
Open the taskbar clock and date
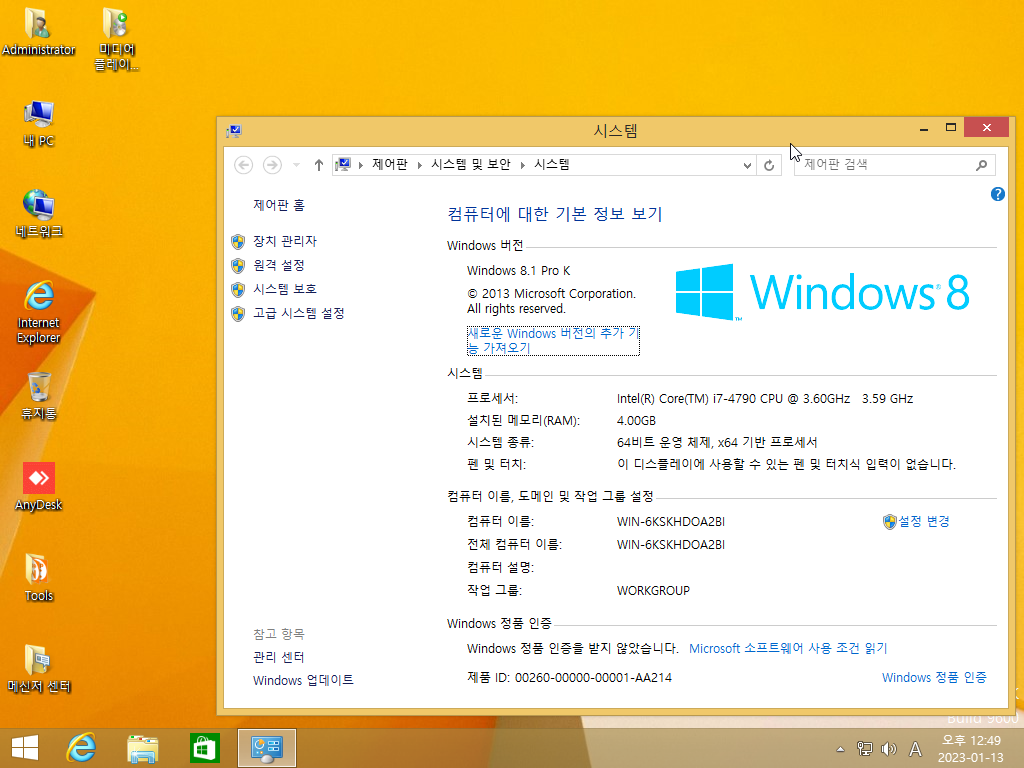click(x=971, y=749)
